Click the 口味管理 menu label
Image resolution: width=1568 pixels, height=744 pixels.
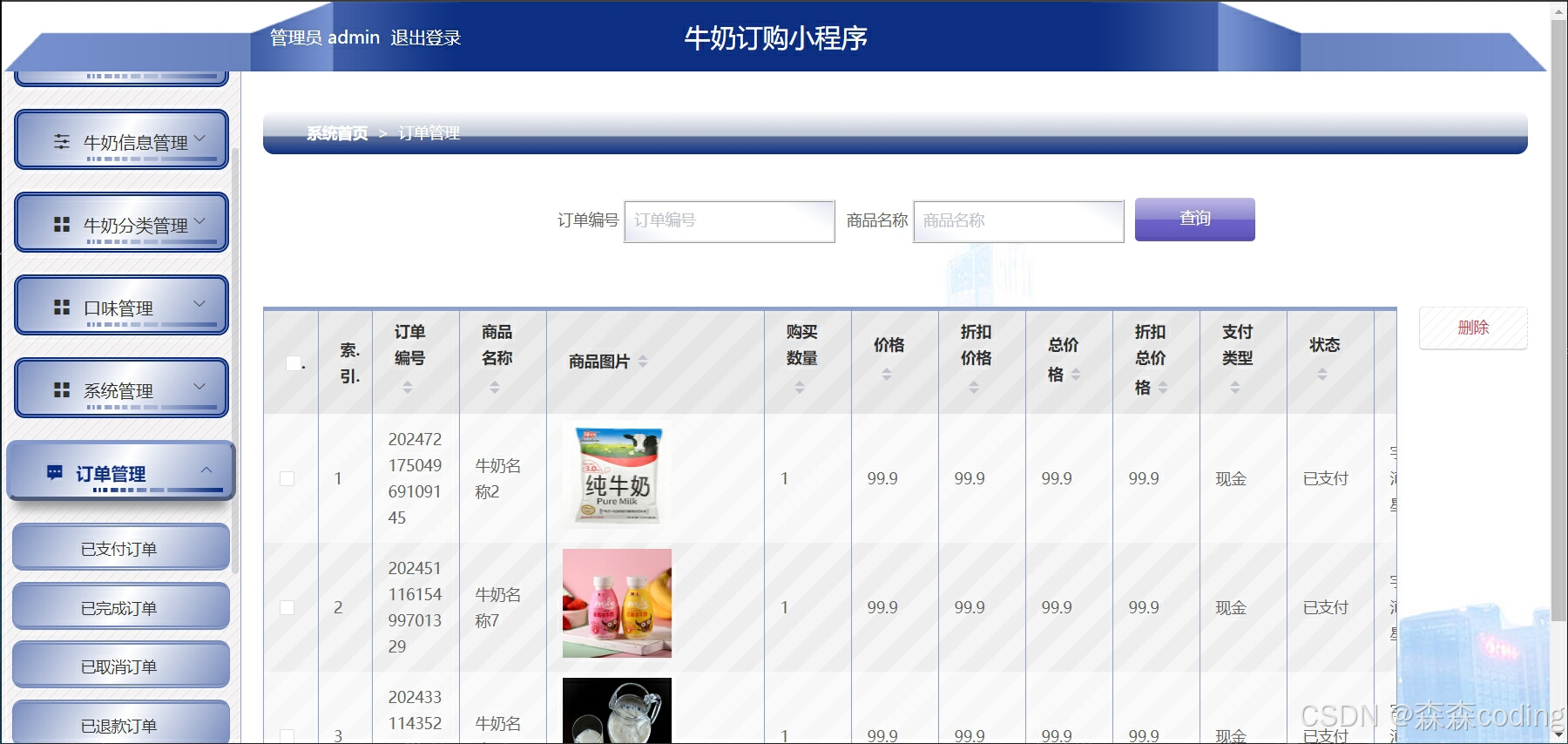pos(118,308)
